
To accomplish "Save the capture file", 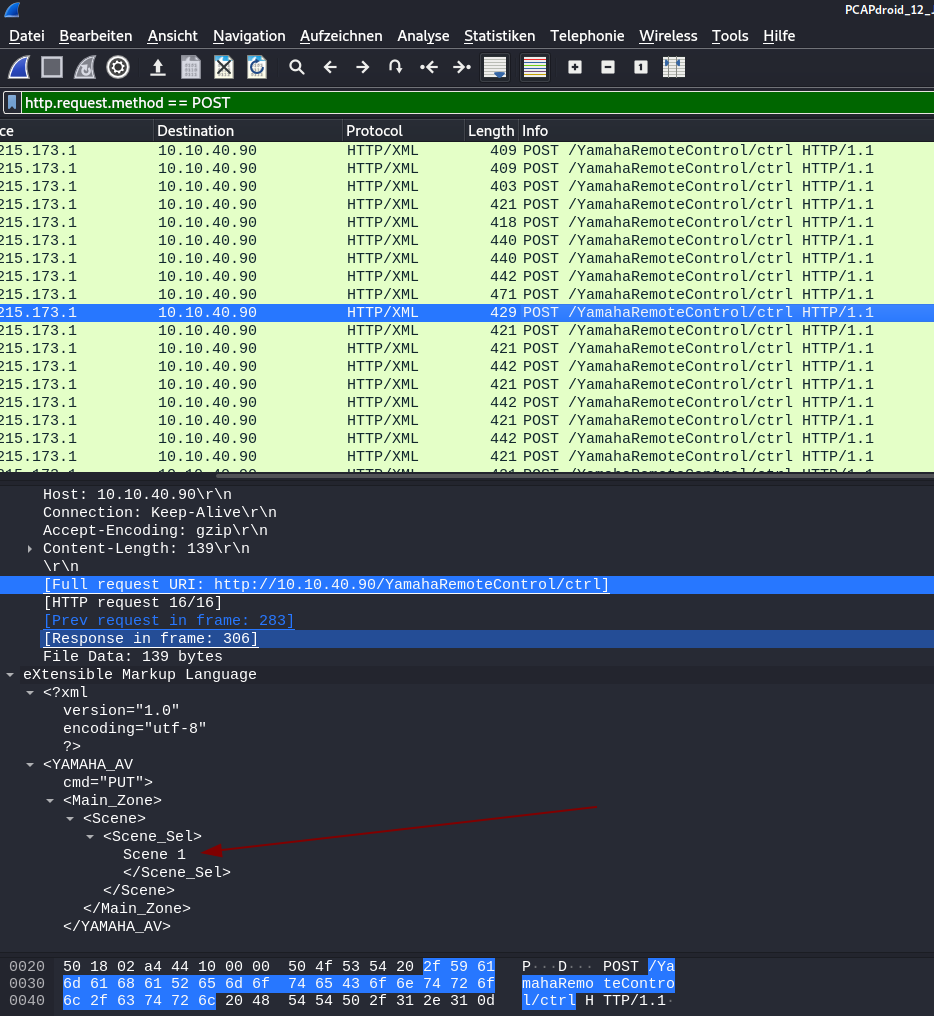I will [x=191, y=67].
